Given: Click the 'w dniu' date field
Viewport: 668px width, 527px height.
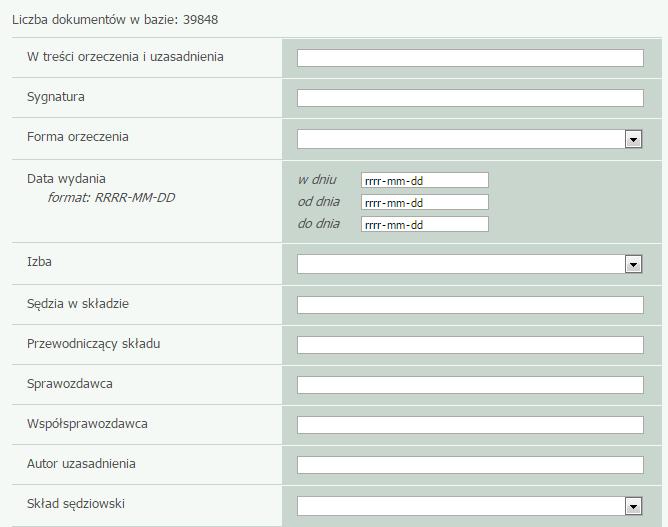Looking at the screenshot, I should click(425, 180).
